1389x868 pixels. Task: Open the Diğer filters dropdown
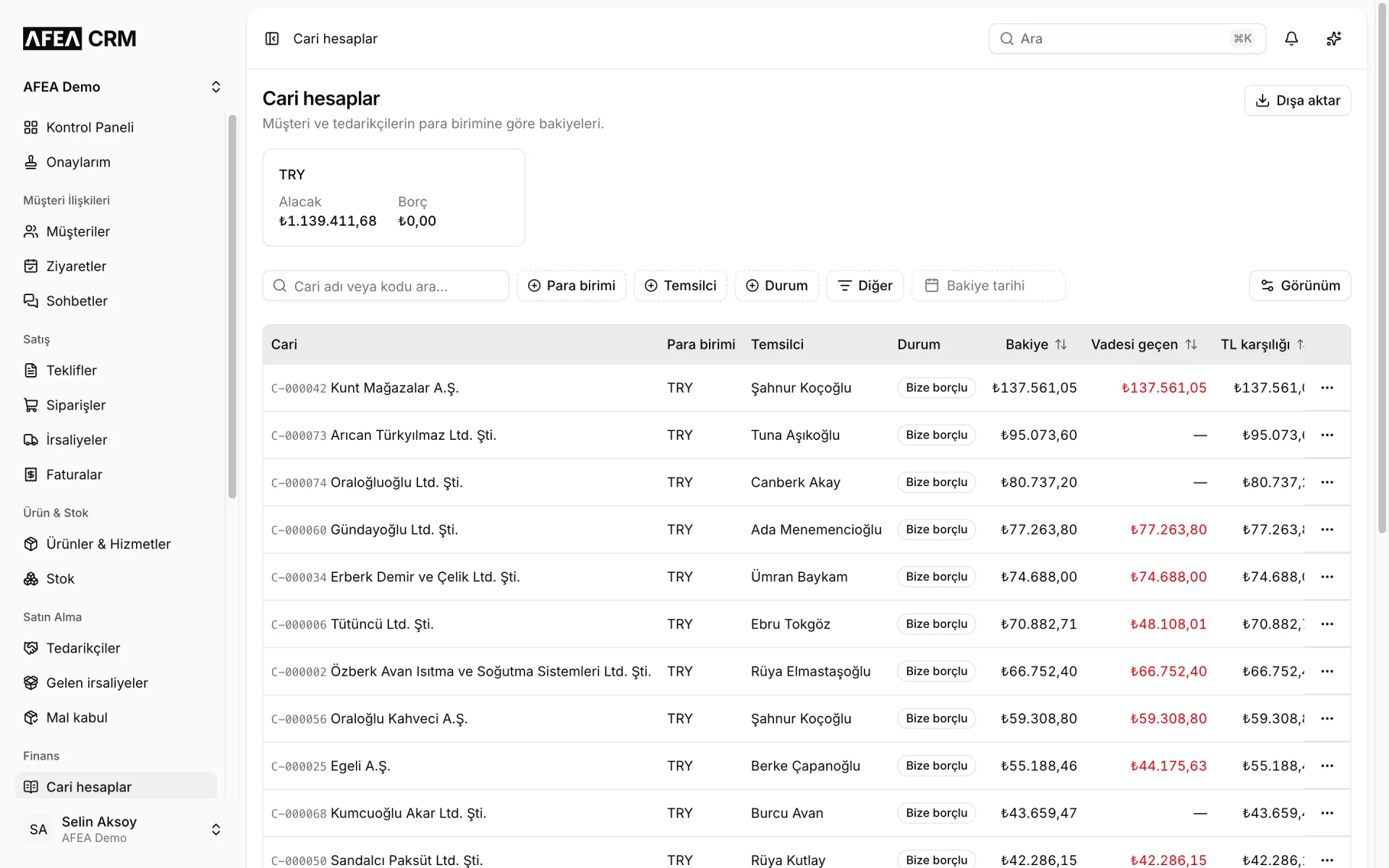(x=865, y=286)
